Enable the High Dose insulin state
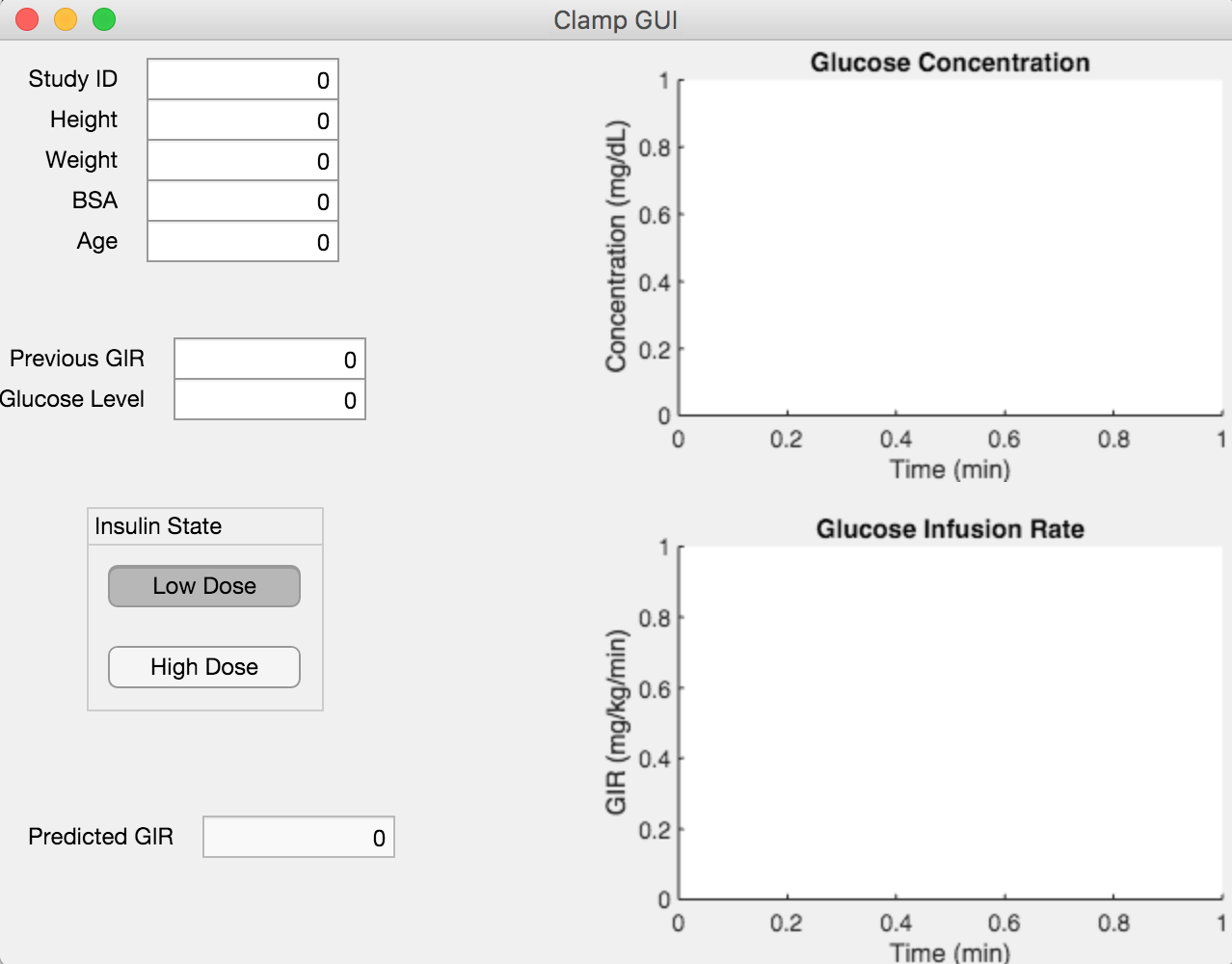Viewport: 1232px width, 964px height. 204,667
